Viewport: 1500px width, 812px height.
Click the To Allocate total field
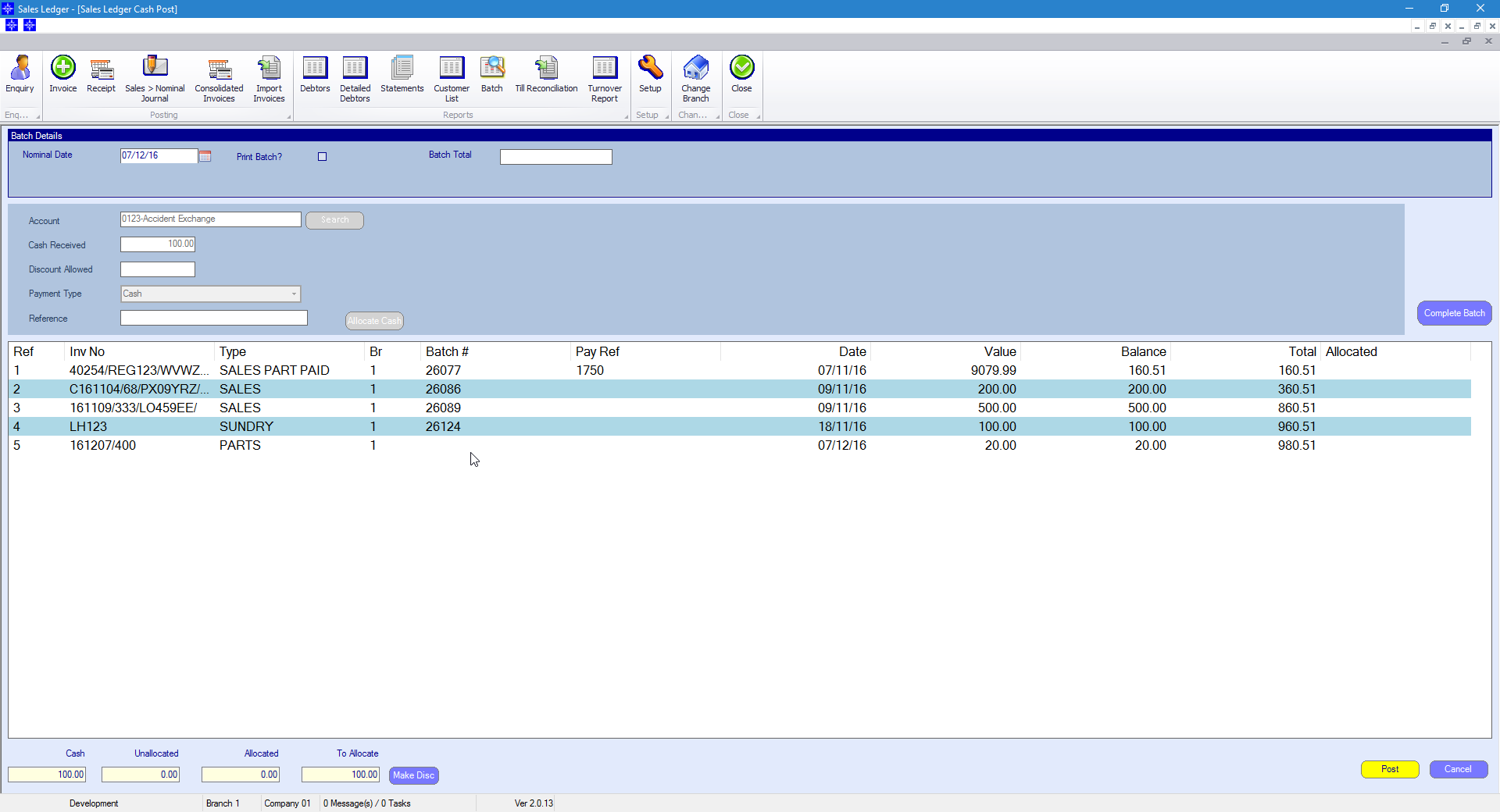pos(341,775)
